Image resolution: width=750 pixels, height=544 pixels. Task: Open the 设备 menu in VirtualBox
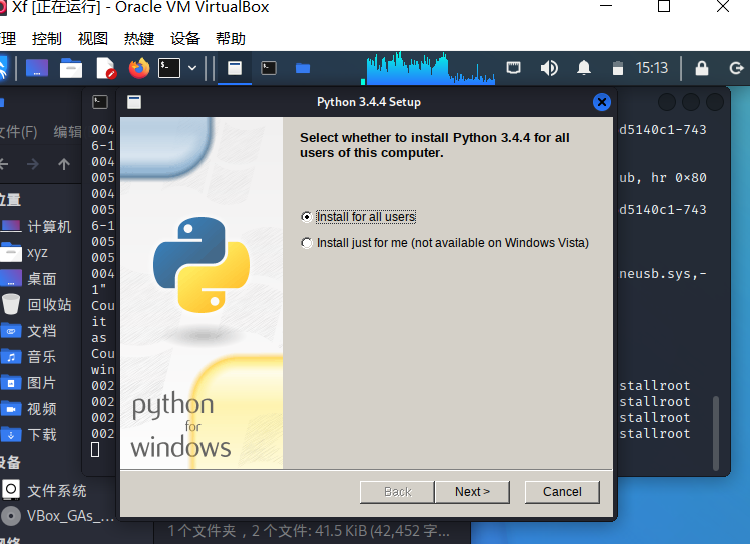[185, 38]
